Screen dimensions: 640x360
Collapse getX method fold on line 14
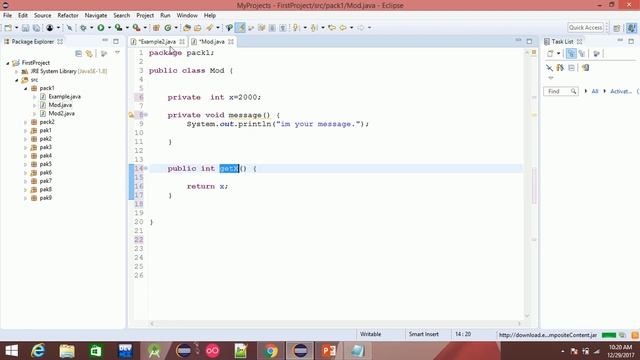pyautogui.click(x=146, y=168)
